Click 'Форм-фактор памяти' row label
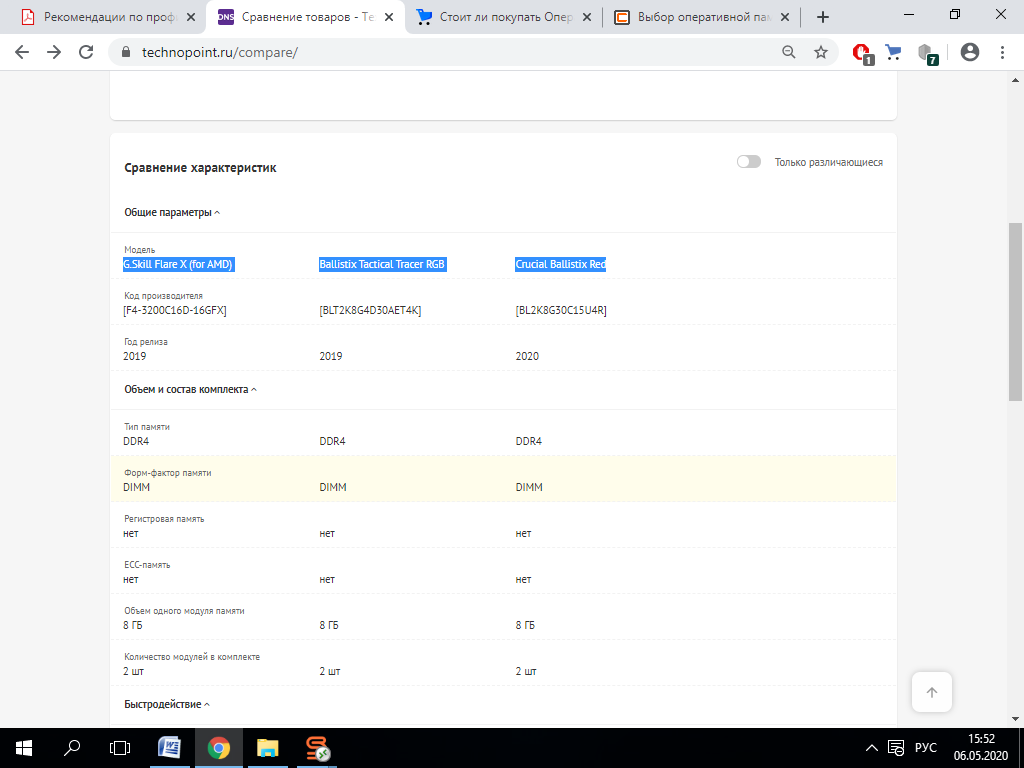This screenshot has width=1024, height=768. click(x=168, y=473)
